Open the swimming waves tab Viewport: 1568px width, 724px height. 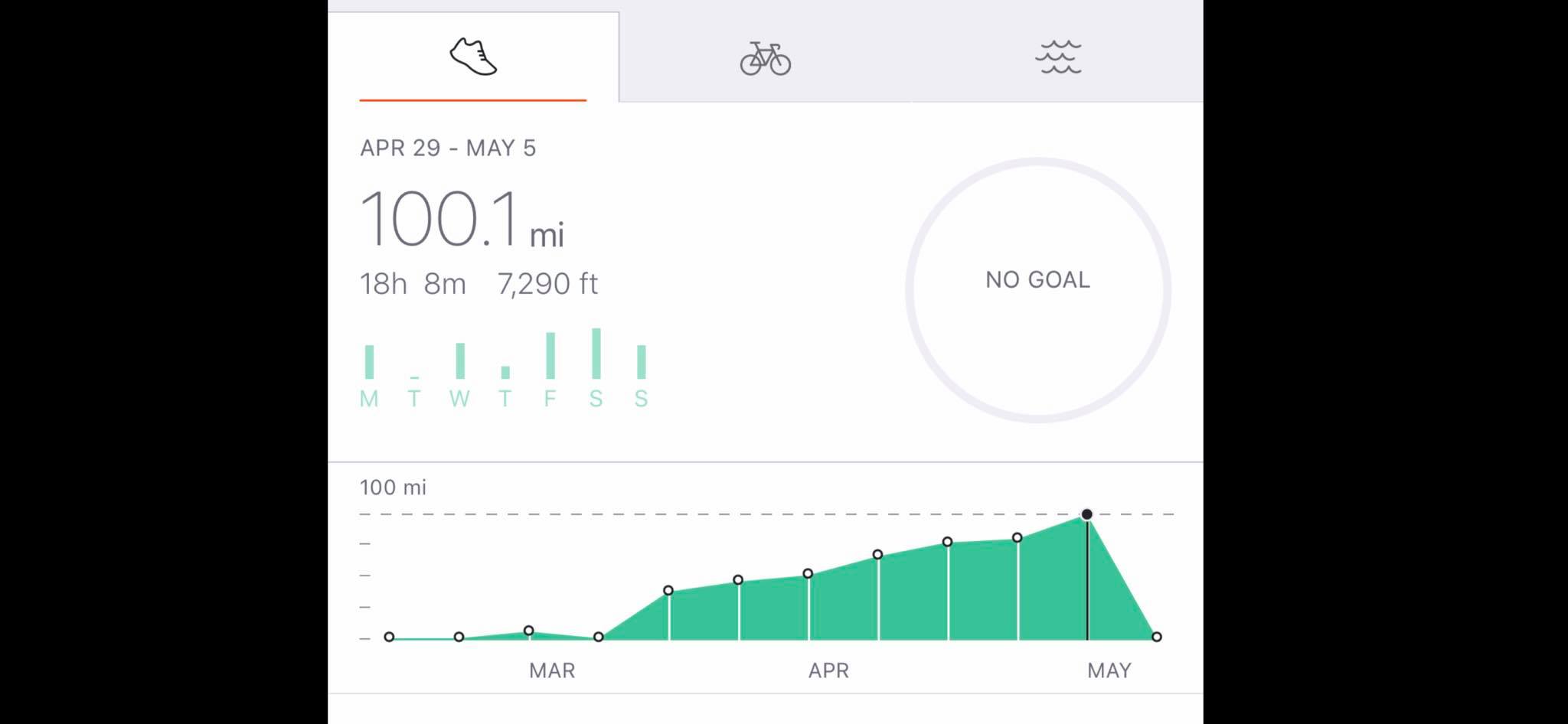pyautogui.click(x=1058, y=57)
